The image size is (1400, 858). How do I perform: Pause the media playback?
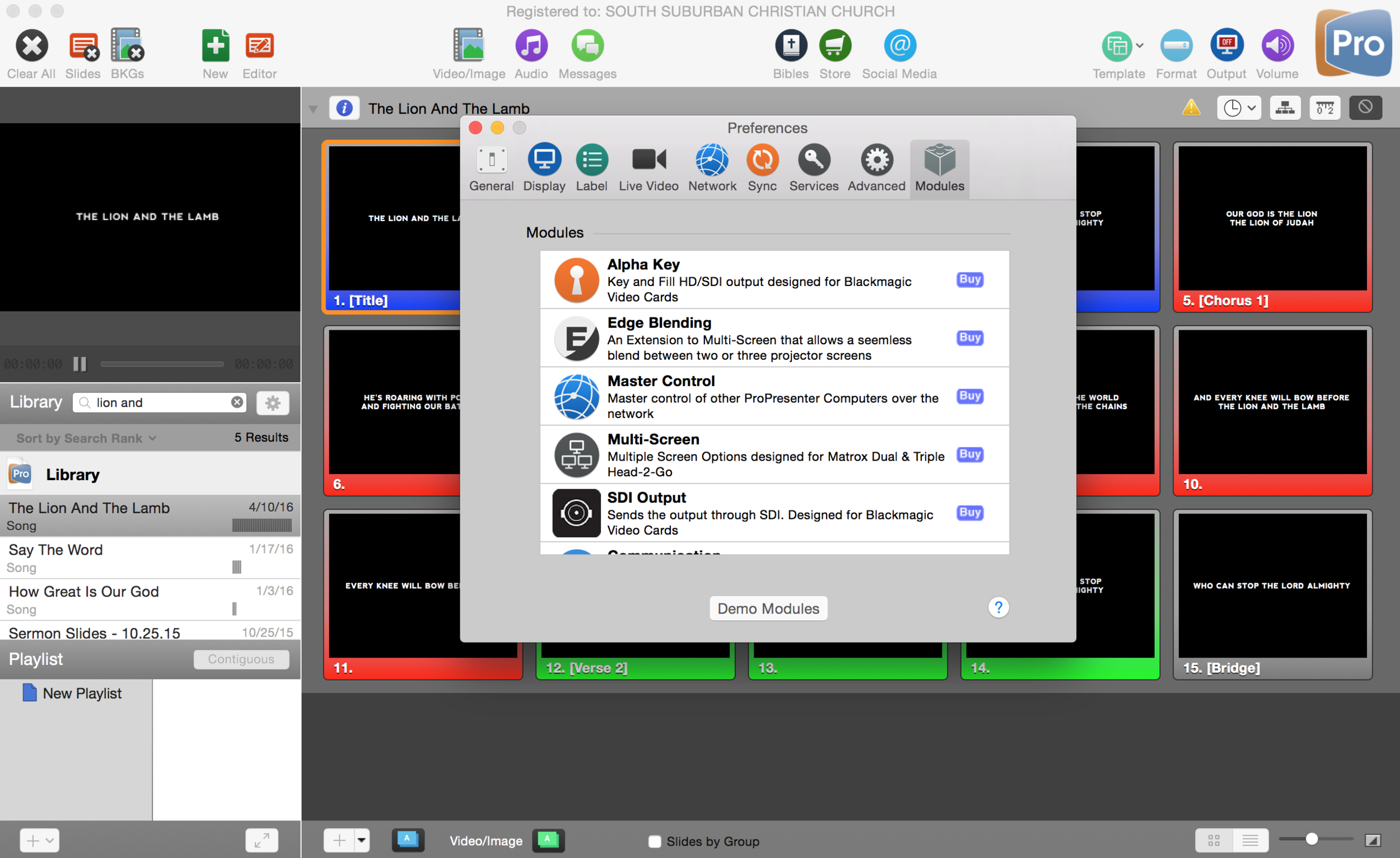80,364
